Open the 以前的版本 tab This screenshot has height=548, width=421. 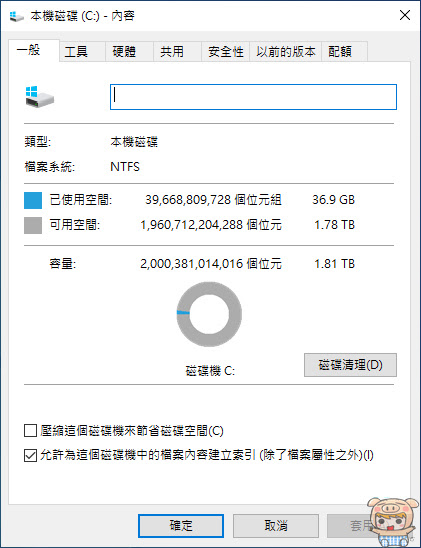tap(285, 52)
